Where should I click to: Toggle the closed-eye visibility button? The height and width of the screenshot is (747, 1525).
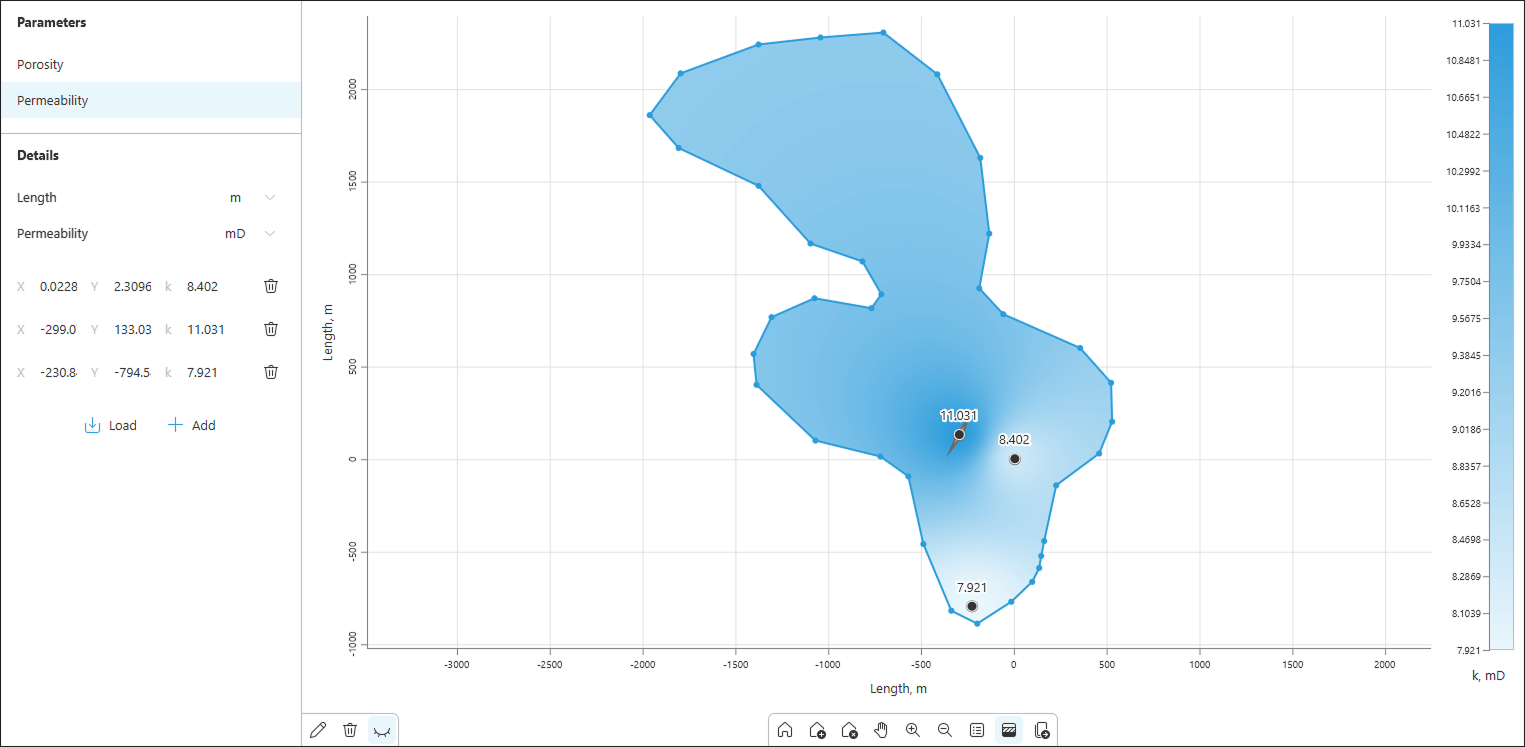click(x=382, y=730)
